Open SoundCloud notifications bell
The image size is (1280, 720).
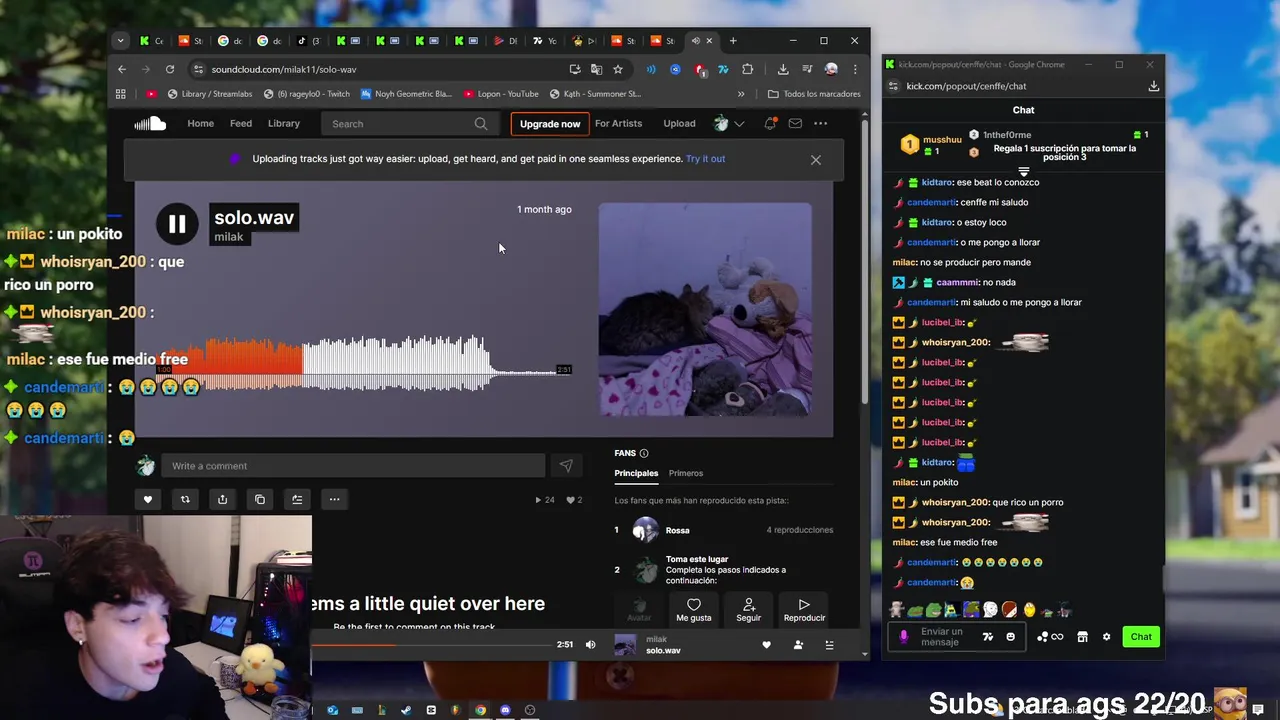tap(770, 123)
